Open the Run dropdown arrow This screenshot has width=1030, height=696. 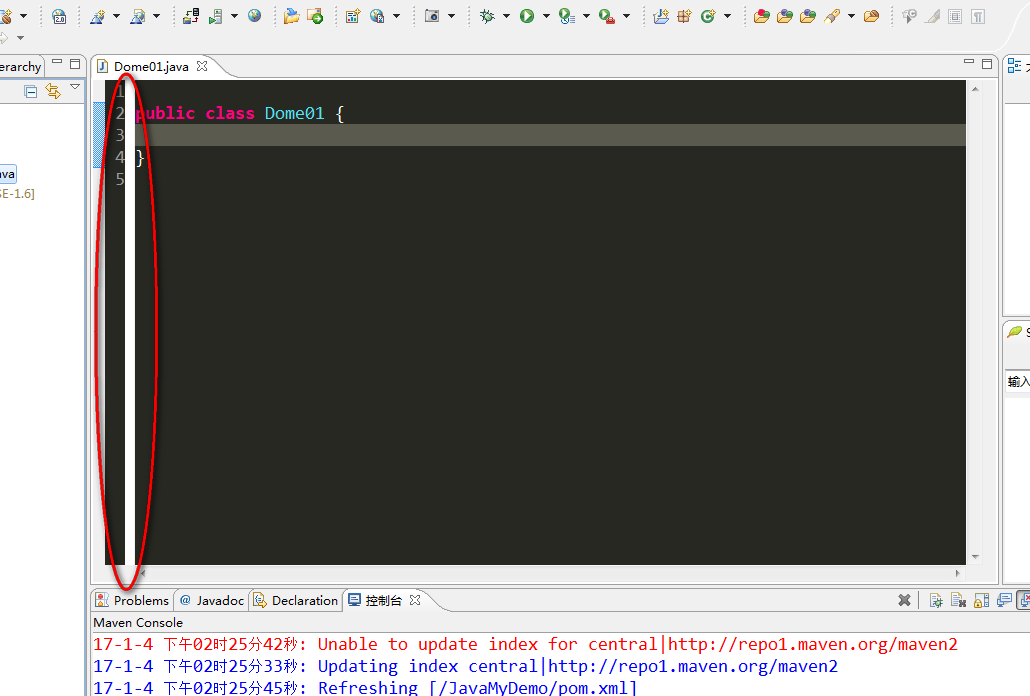pos(546,16)
